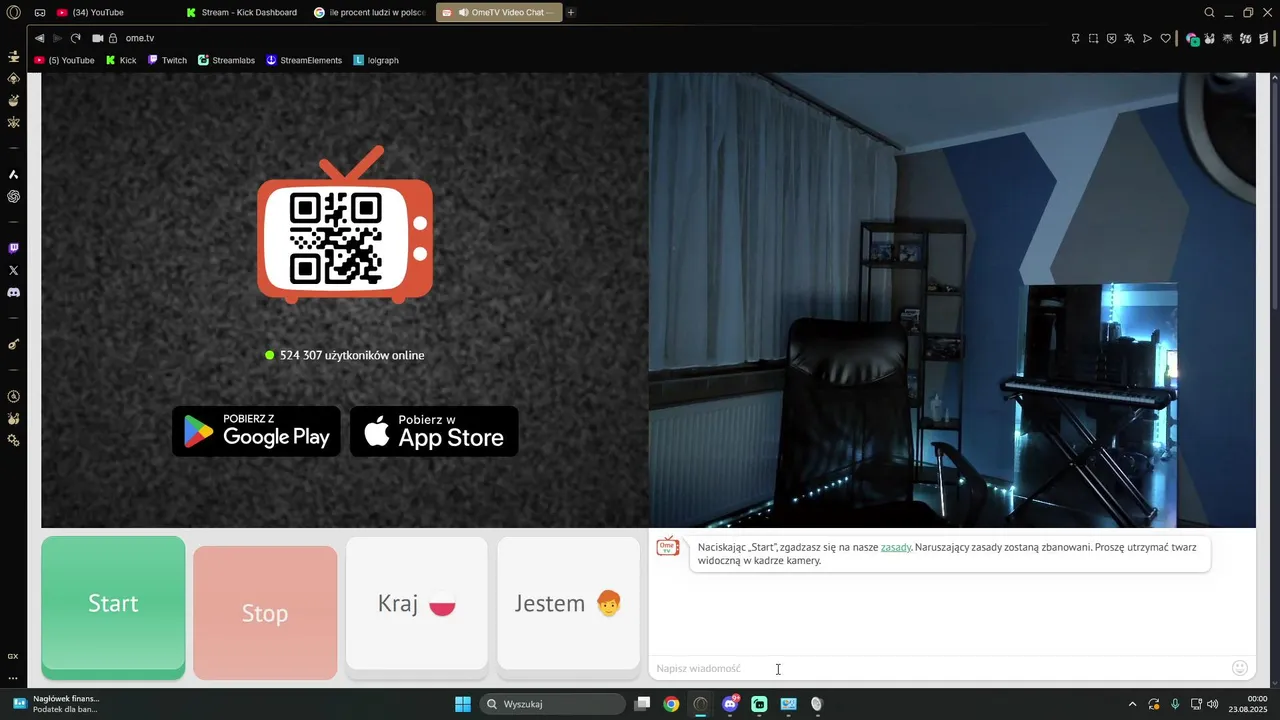Reload the ome.tv page
Viewport: 1280px width, 720px height.
(x=75, y=38)
